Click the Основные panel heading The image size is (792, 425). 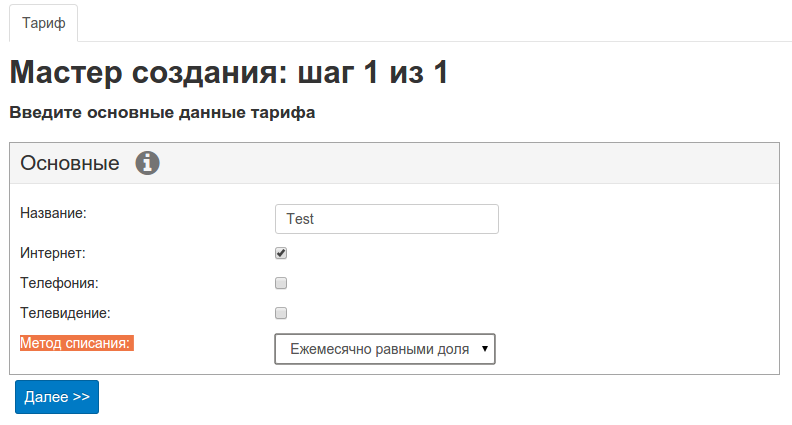click(70, 163)
